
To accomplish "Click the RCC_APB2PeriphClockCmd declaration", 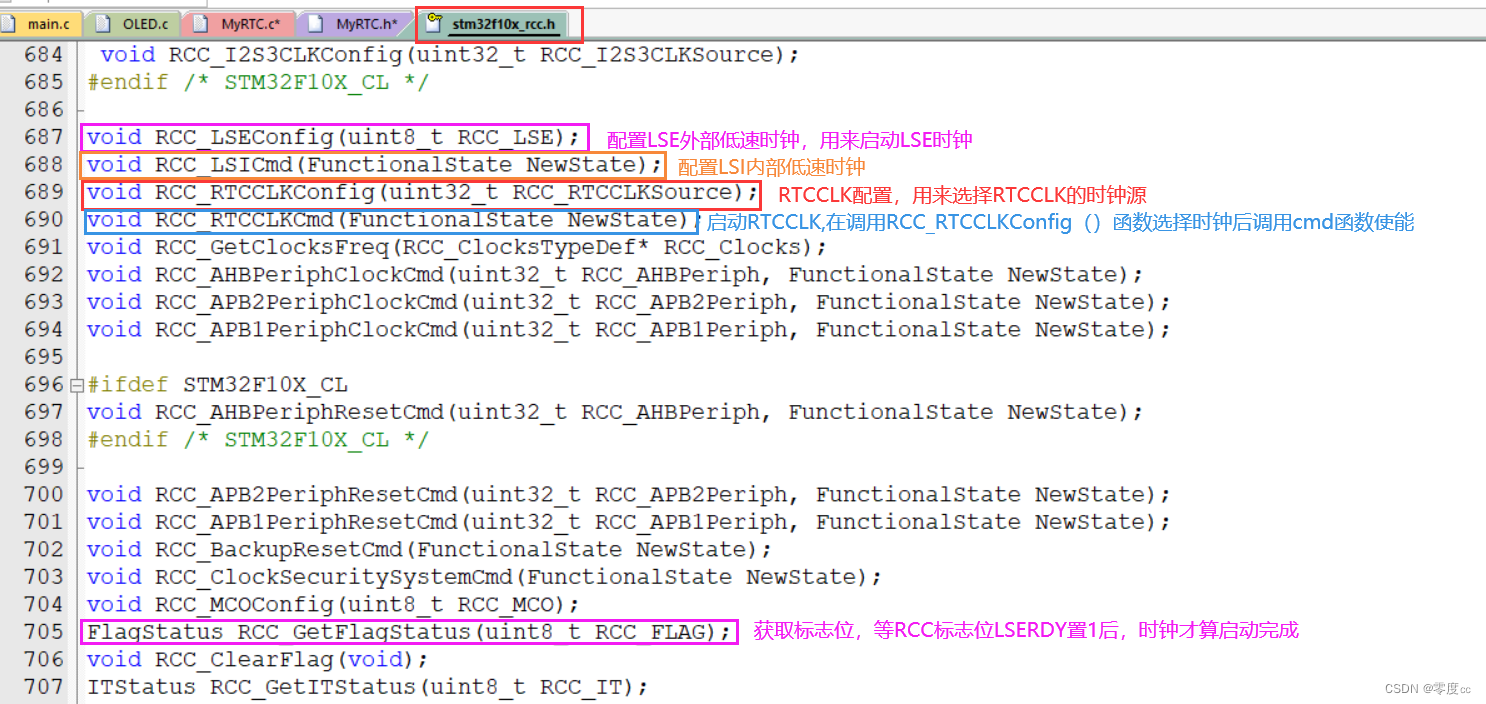I will 628,302.
